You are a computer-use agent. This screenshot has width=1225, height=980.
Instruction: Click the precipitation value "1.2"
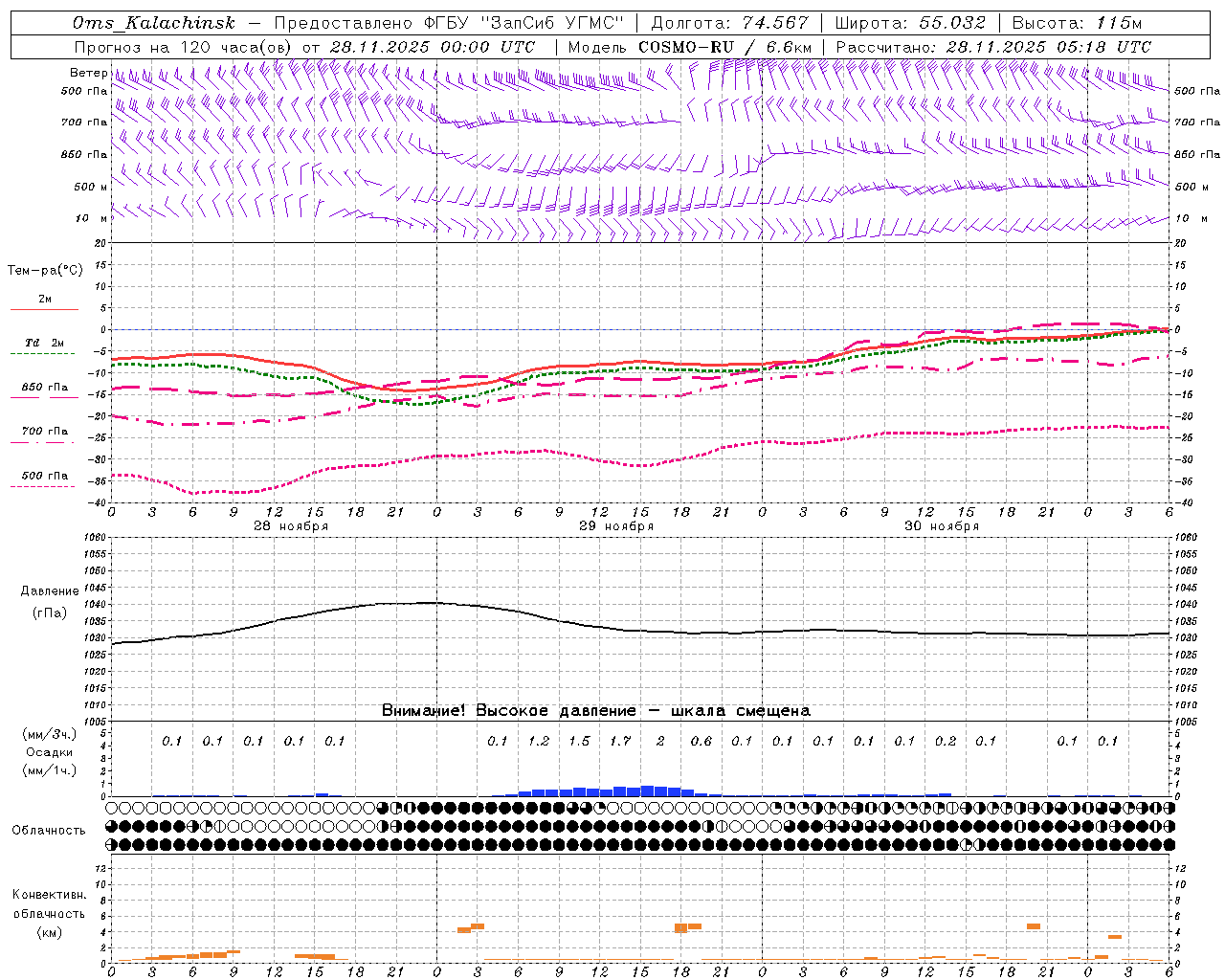coord(539,741)
